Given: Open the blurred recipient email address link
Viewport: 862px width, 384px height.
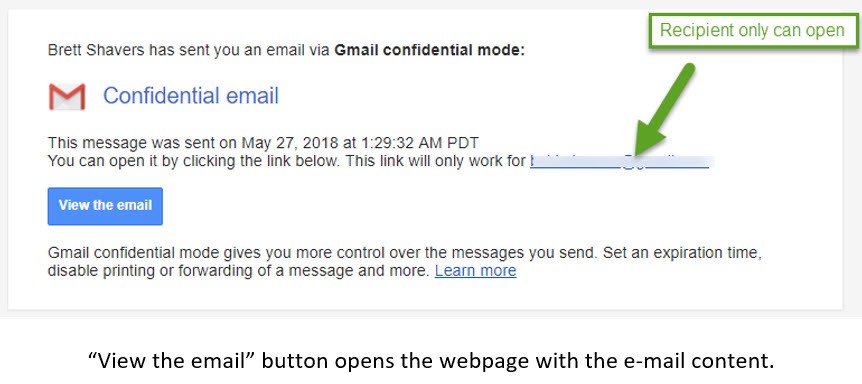Looking at the screenshot, I should point(620,162).
